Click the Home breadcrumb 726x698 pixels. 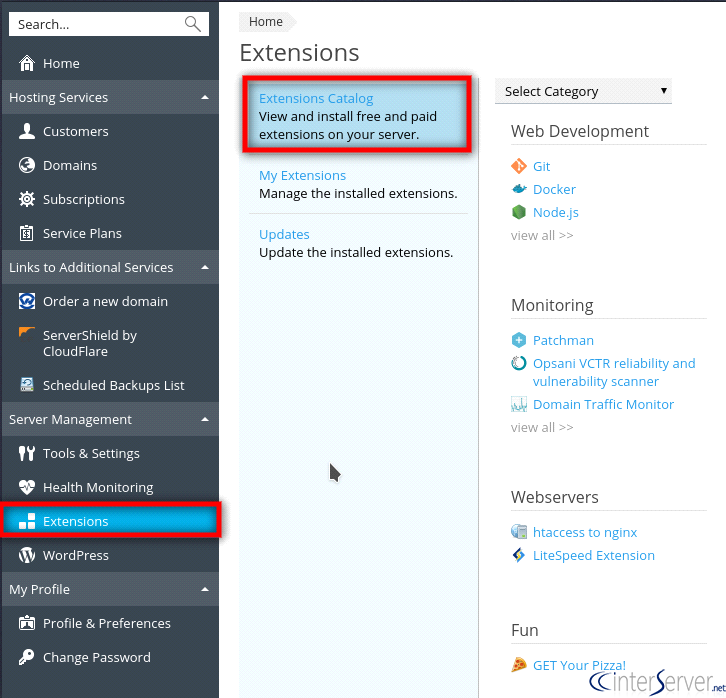(x=266, y=22)
